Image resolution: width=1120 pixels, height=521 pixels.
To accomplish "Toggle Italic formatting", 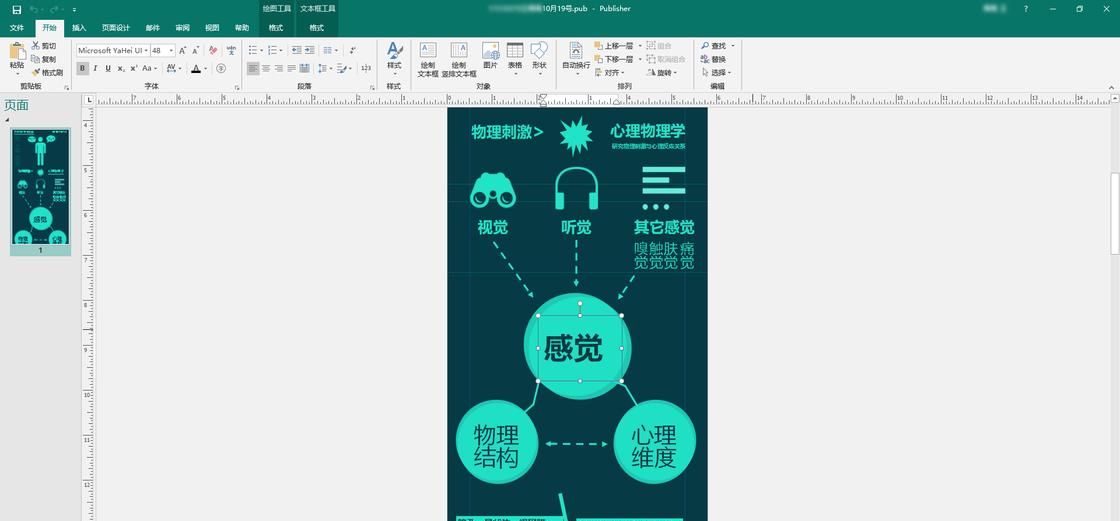I will [95, 69].
